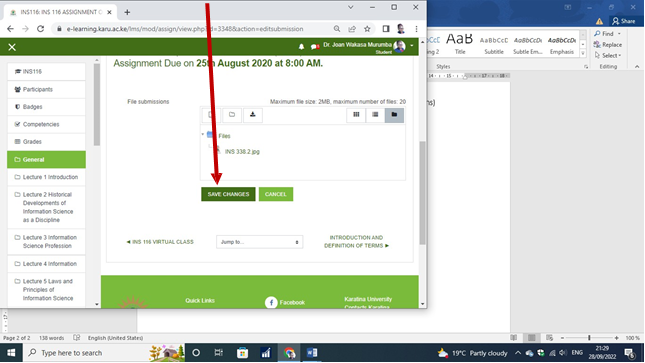This screenshot has height=363, width=645.
Task: Go to INS 116 Virtual Class link
Action: pos(160,242)
